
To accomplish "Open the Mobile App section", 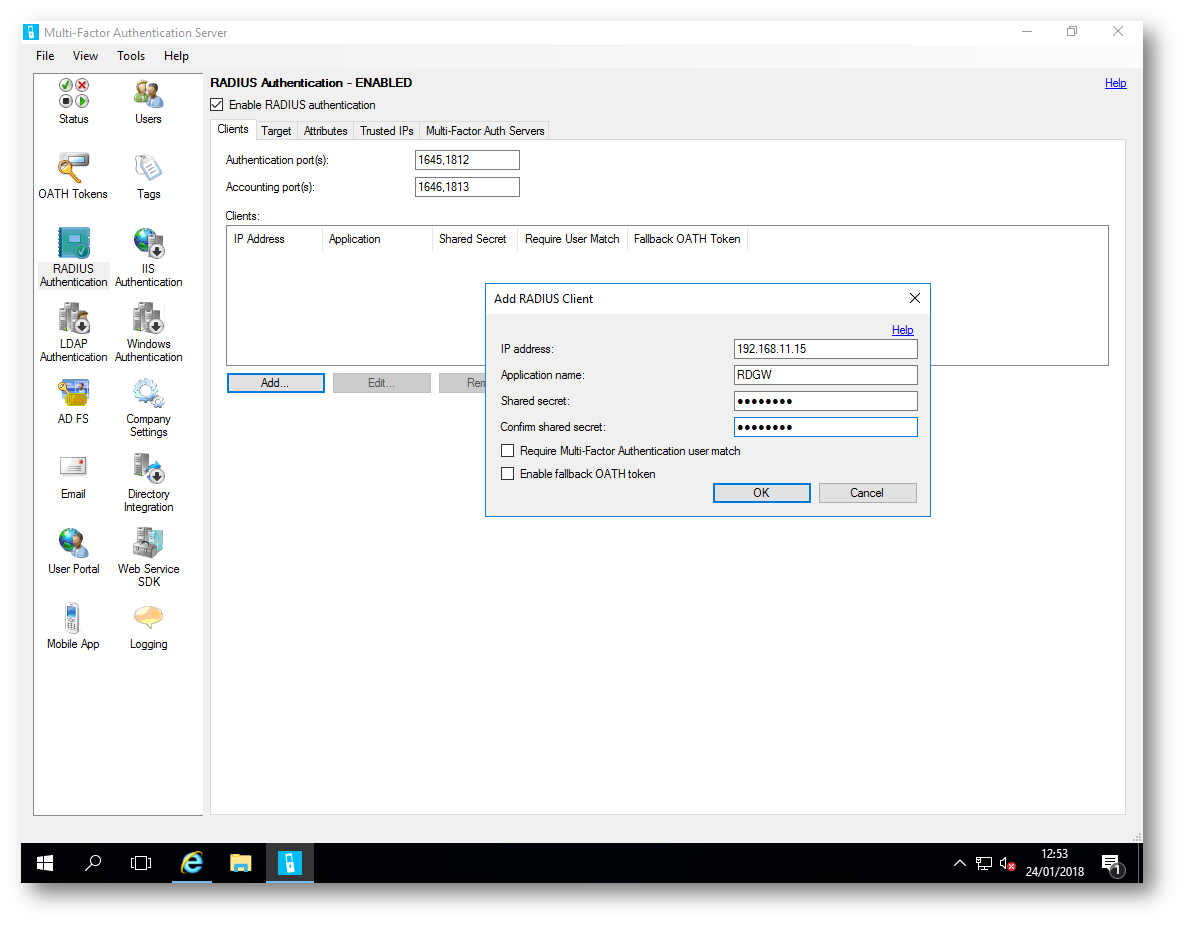I will point(73,626).
